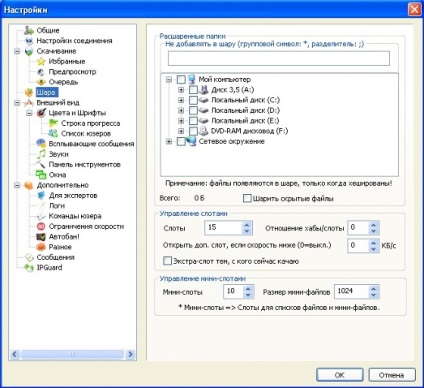This screenshot has width=424, height=388.
Task: Open the Избранные settings label
Action: point(67,61)
